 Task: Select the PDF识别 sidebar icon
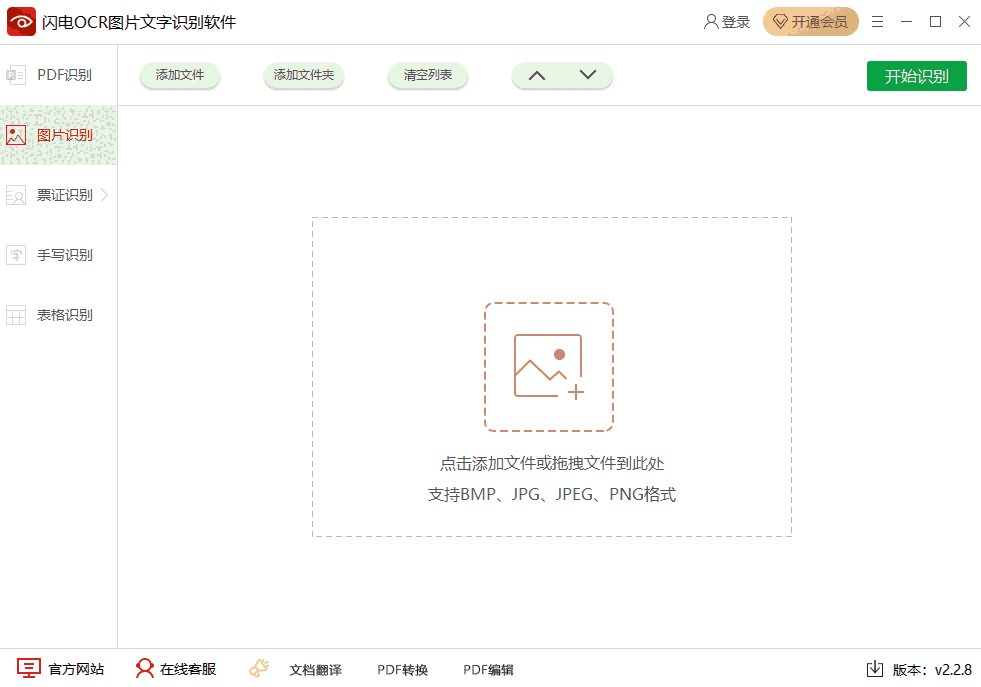coord(16,75)
